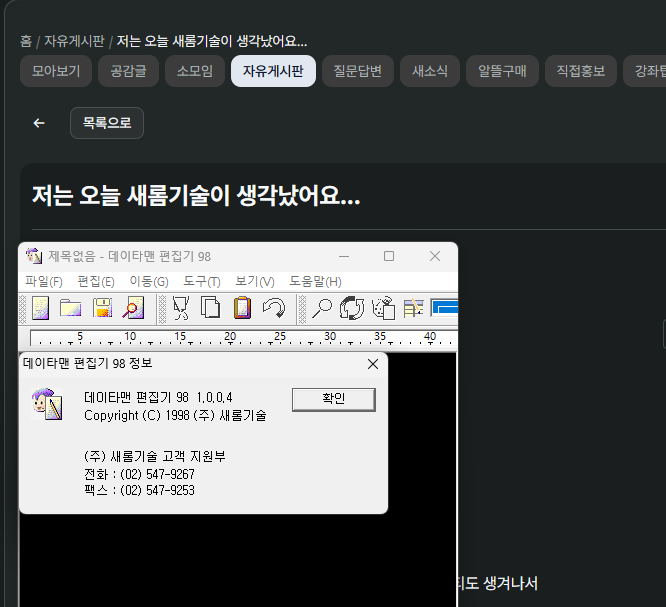Click the Find magnifying glass icon
Viewport: 666px width, 607px height.
pos(322,308)
